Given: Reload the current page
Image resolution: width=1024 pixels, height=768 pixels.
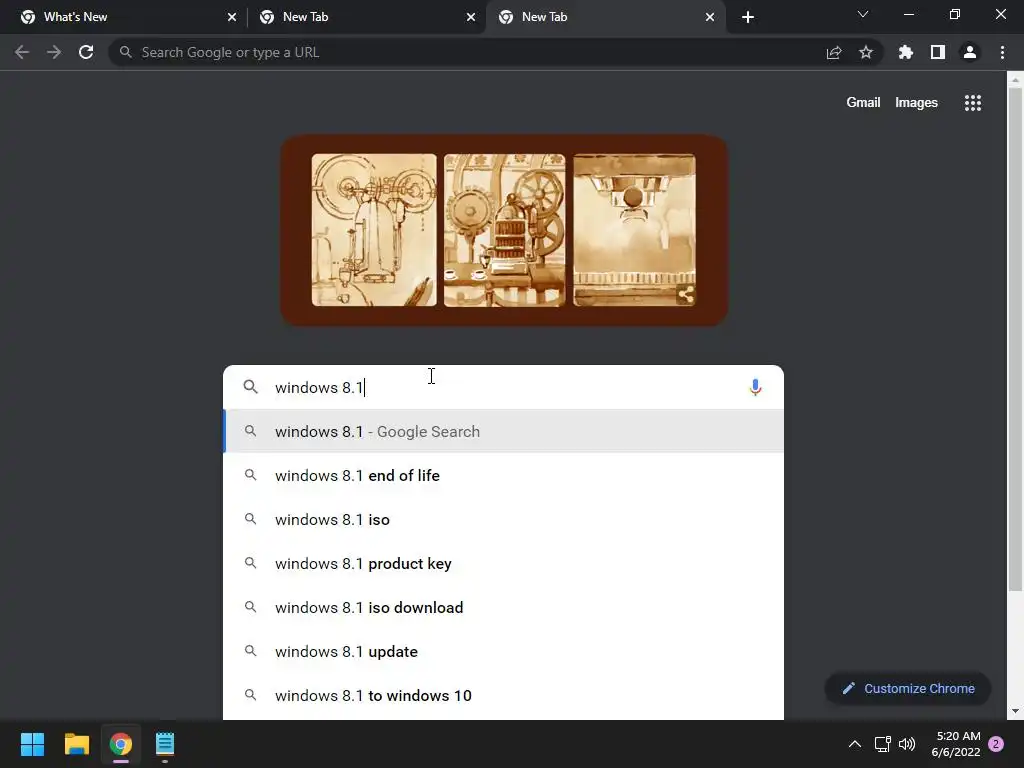Looking at the screenshot, I should [x=86, y=52].
